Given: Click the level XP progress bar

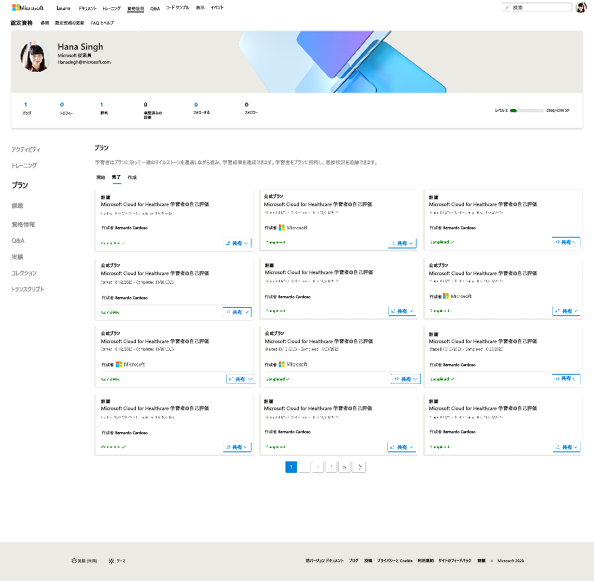Looking at the screenshot, I should [527, 111].
